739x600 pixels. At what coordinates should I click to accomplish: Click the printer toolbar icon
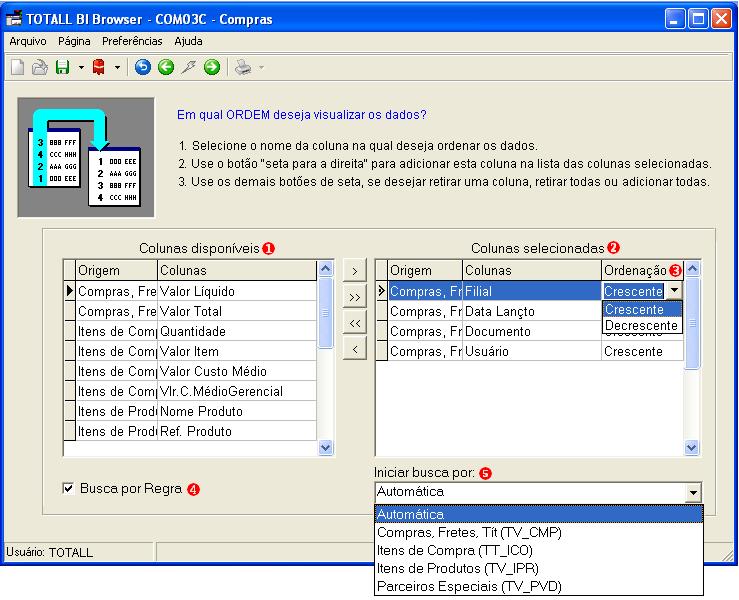click(x=243, y=67)
